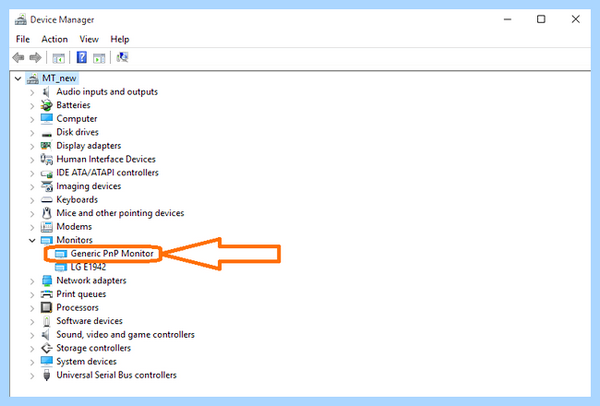Expand the System devices chevron
The image size is (600, 406).
click(x=32, y=362)
